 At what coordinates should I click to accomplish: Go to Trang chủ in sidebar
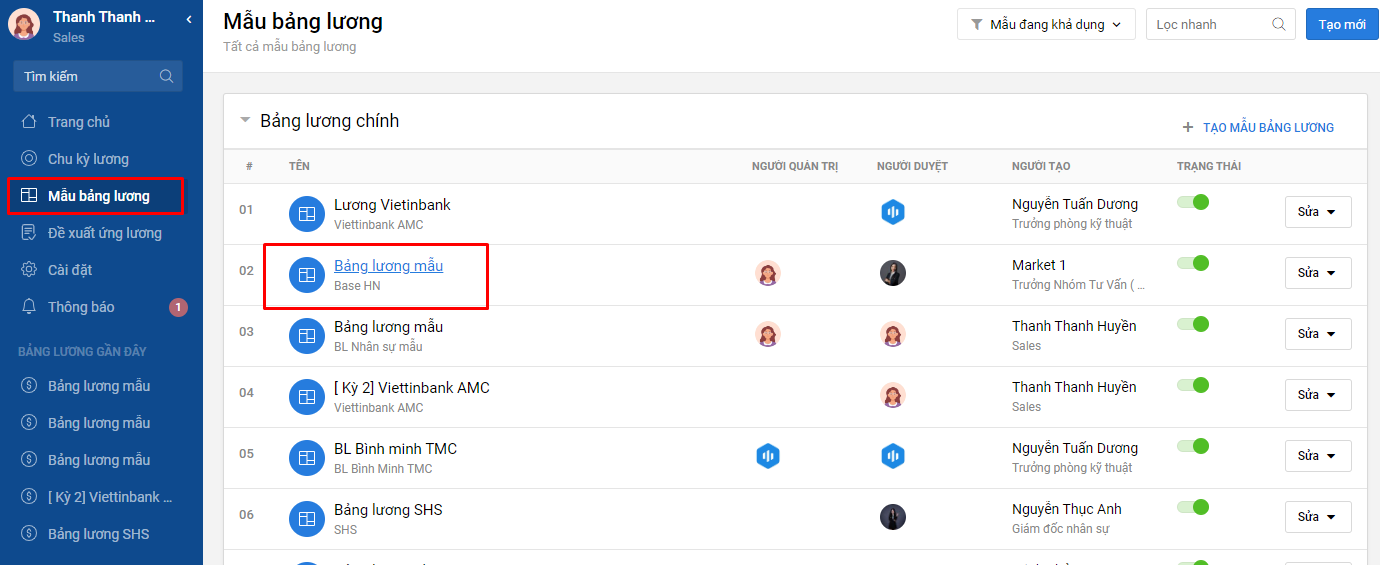click(x=79, y=122)
